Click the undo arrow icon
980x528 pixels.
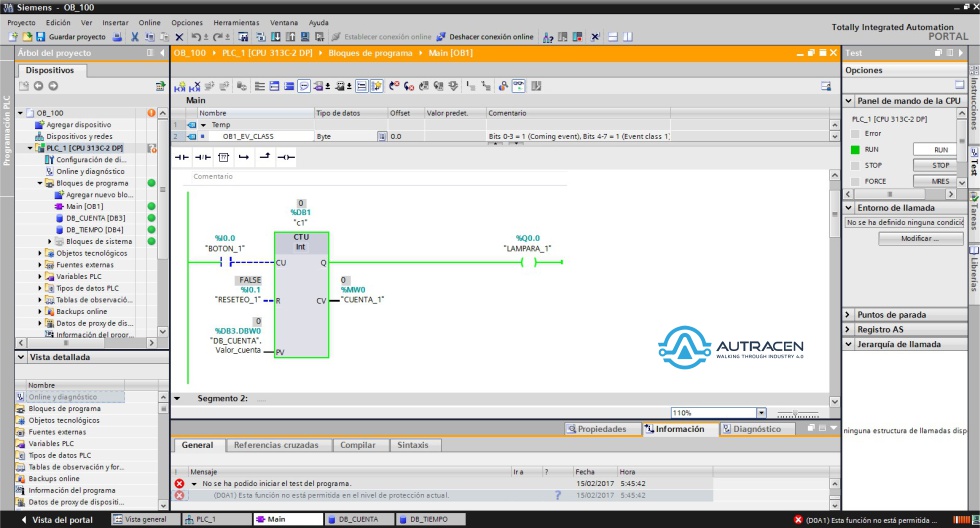tap(196, 37)
